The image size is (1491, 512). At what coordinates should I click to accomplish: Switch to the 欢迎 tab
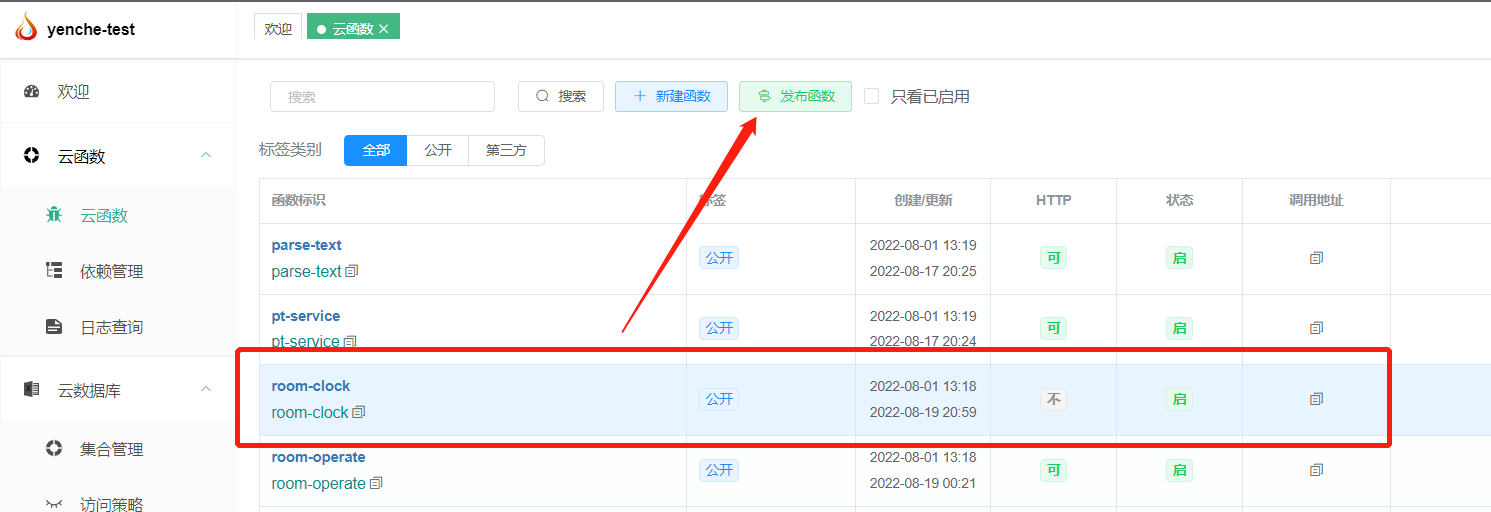(278, 29)
